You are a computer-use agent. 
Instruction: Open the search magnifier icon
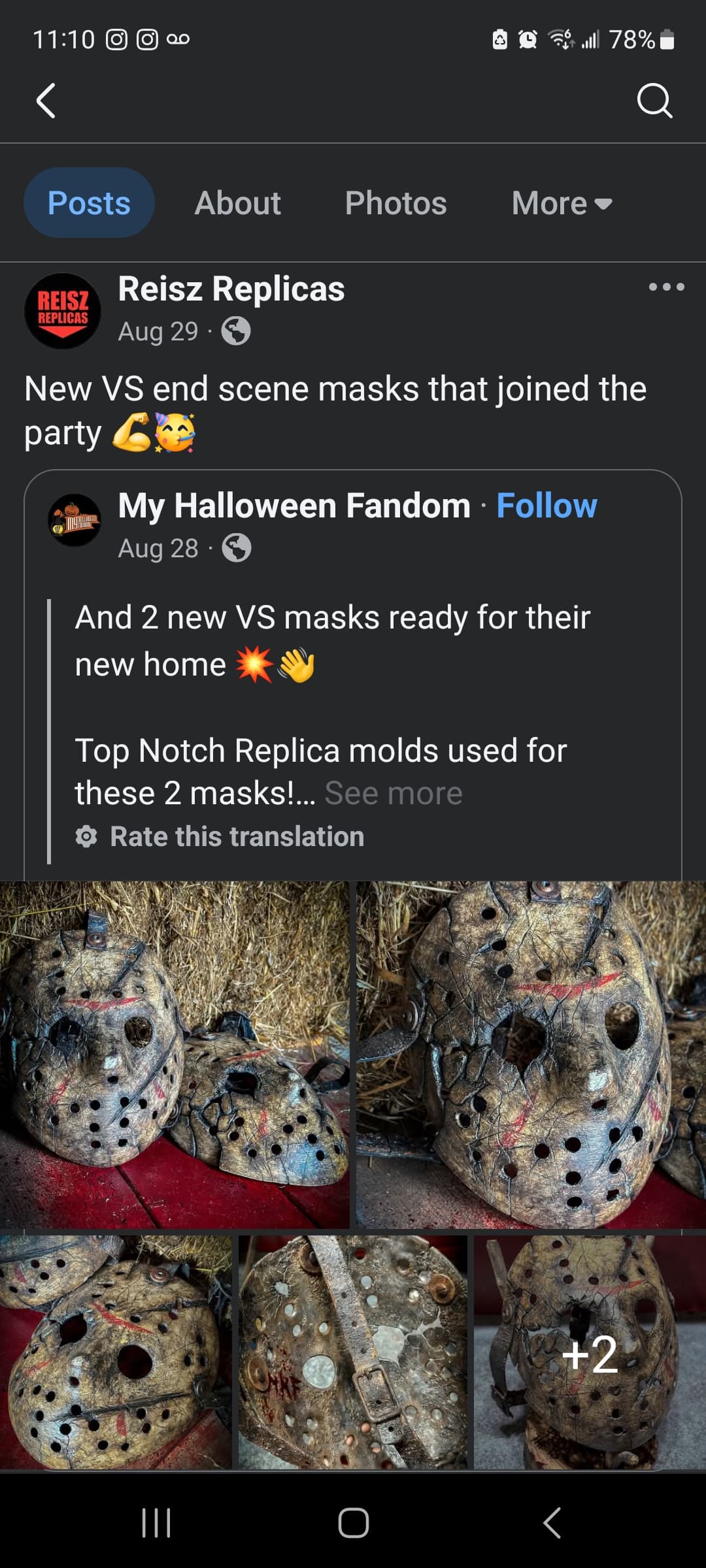point(654,101)
